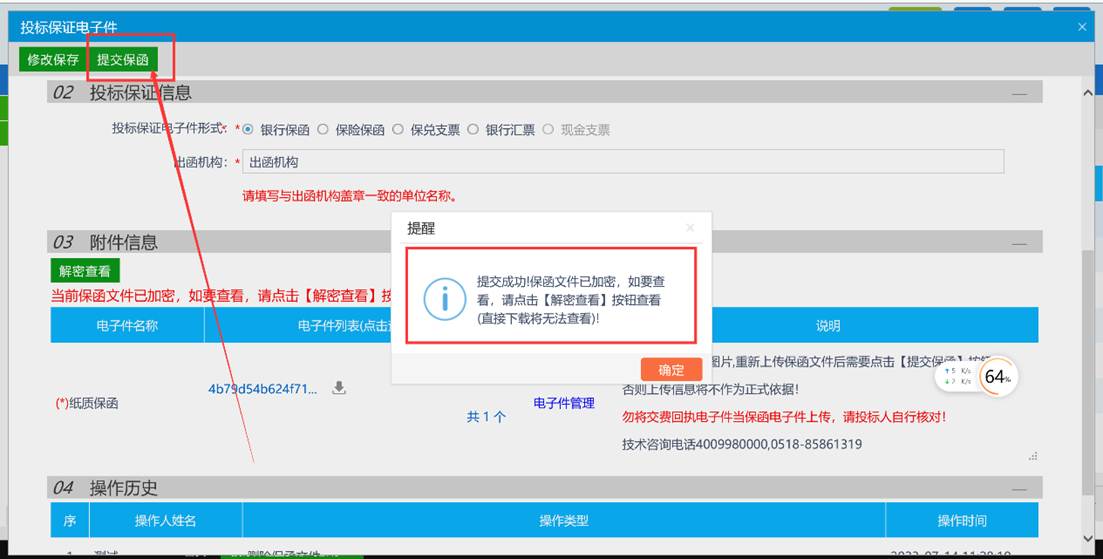This screenshot has height=559, width=1103.
Task: Click the info icon in the reminder dialog
Action: click(443, 298)
